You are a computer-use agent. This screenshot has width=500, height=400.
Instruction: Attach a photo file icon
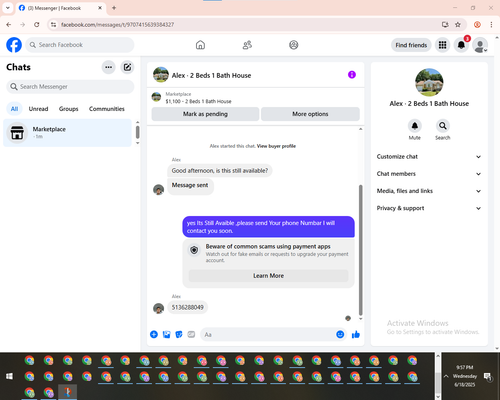click(x=166, y=334)
